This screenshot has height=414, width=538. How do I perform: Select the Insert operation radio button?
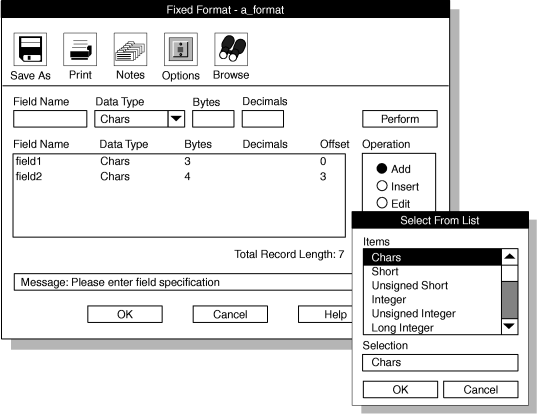pyautogui.click(x=382, y=186)
